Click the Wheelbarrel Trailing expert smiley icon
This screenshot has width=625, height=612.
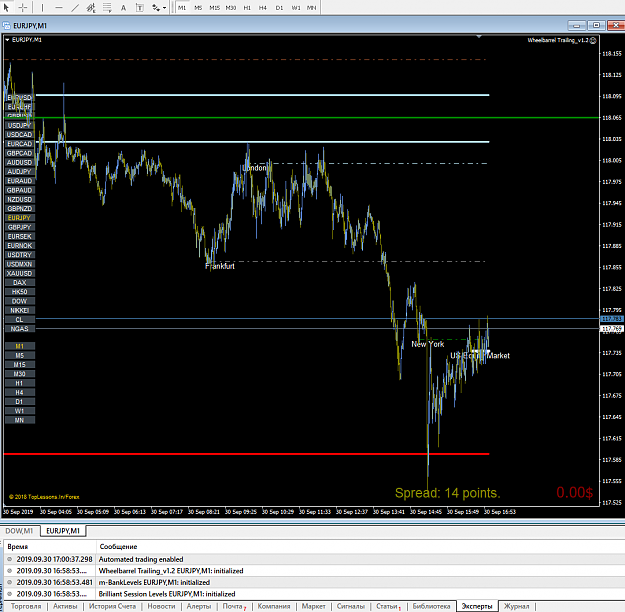(x=593, y=40)
